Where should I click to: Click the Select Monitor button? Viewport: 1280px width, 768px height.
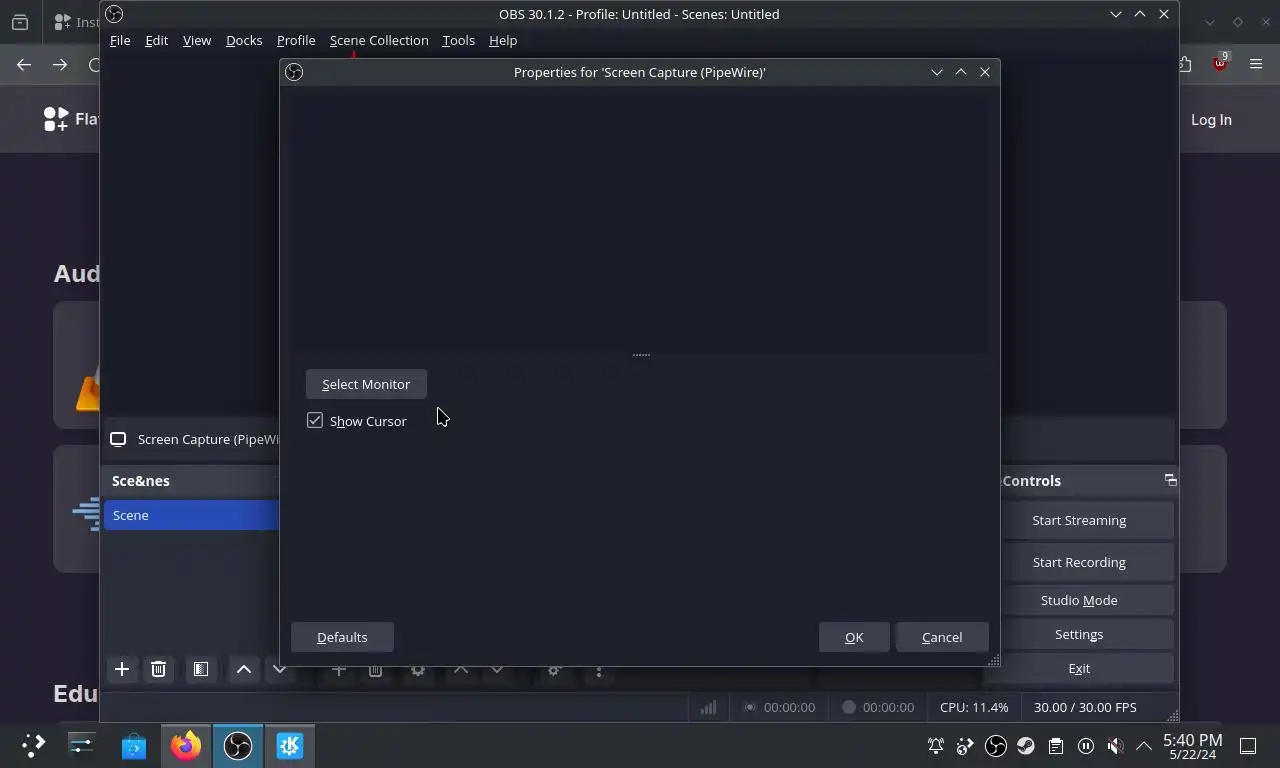tap(366, 384)
